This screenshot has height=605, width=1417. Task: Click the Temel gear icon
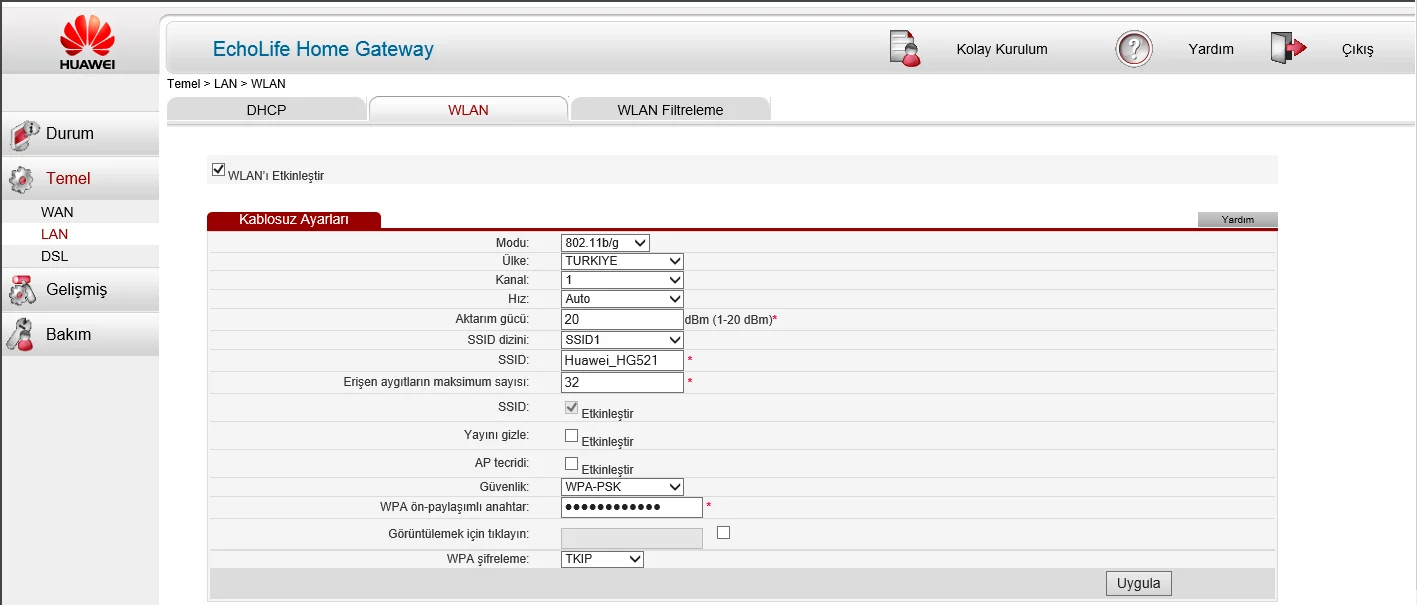pyautogui.click(x=21, y=179)
